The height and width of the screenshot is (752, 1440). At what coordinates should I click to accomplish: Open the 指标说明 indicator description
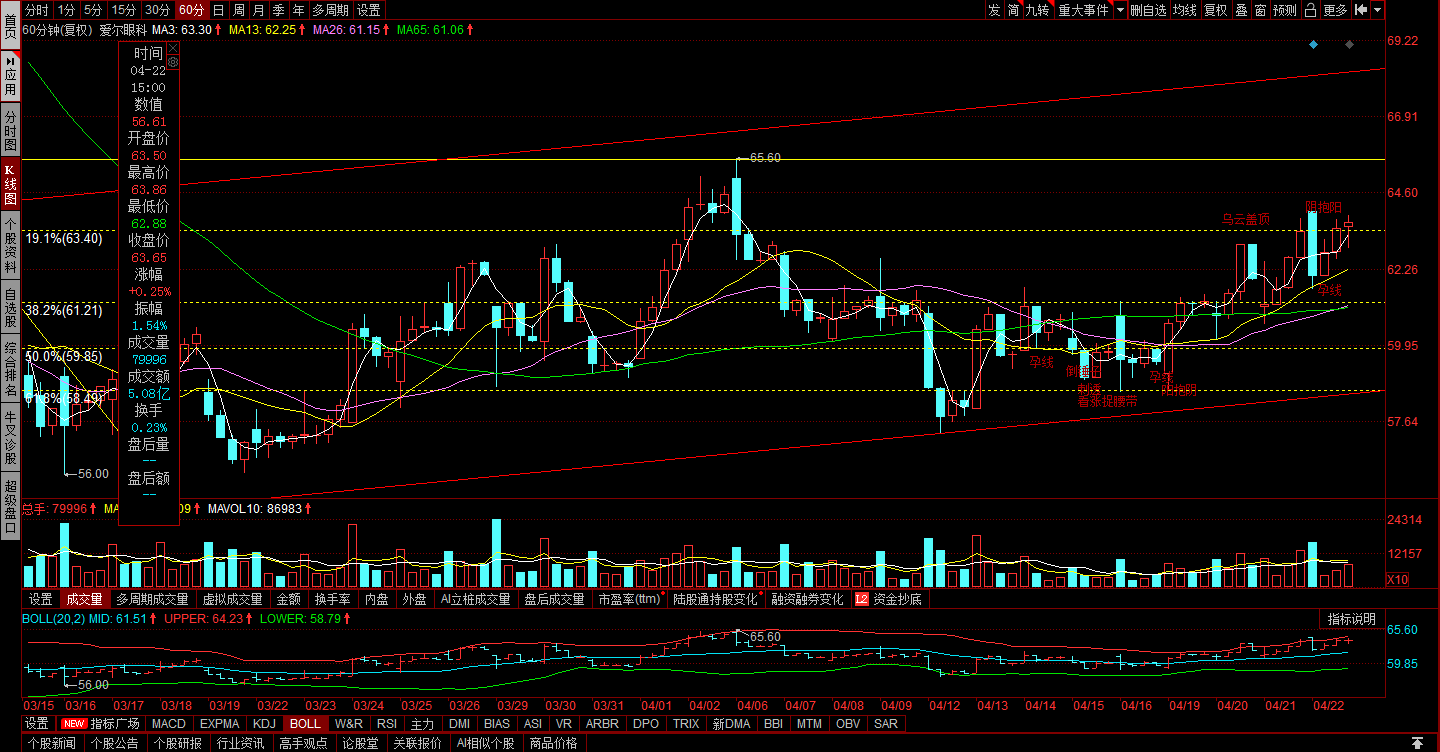[x=1352, y=619]
